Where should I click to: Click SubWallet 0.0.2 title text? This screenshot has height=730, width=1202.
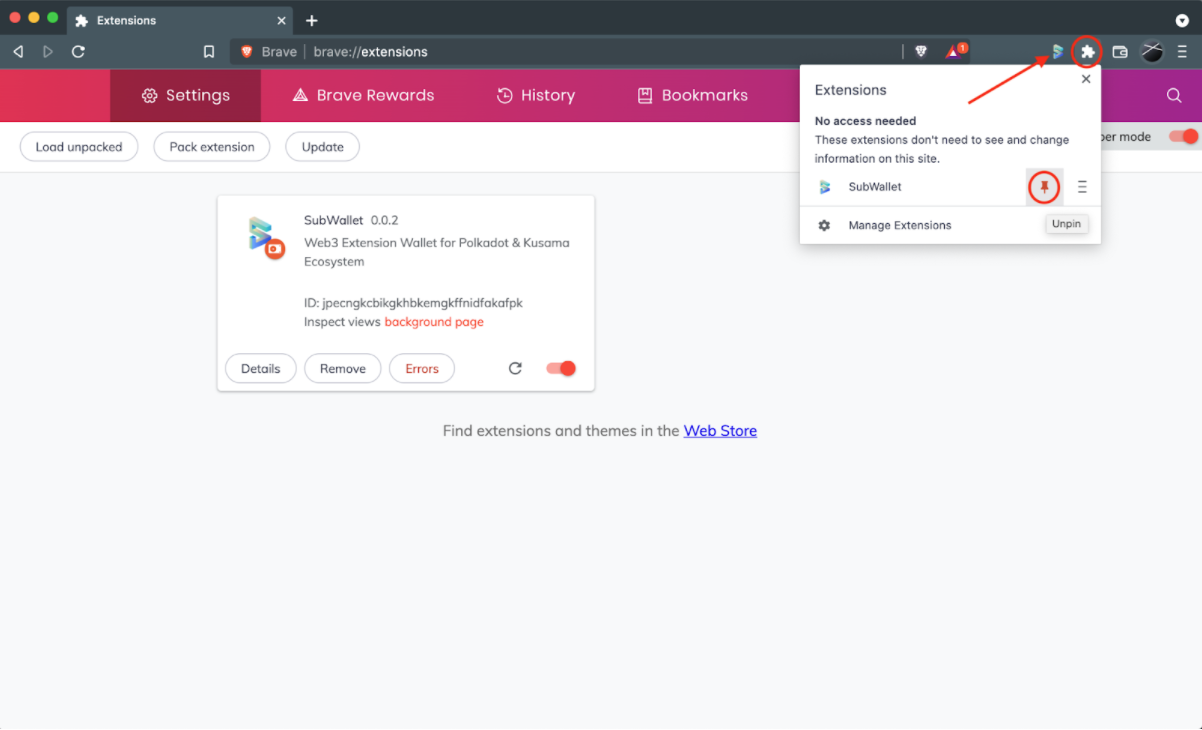click(351, 220)
